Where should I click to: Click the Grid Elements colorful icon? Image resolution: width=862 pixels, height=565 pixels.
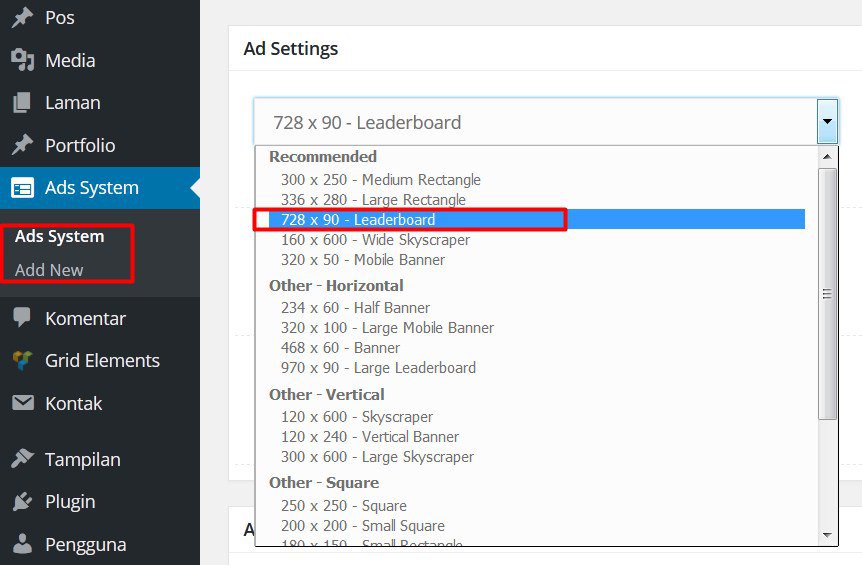click(x=23, y=361)
